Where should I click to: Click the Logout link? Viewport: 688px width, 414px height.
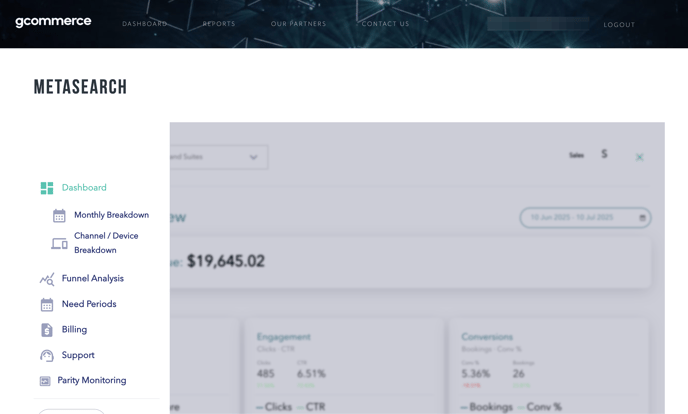[619, 25]
